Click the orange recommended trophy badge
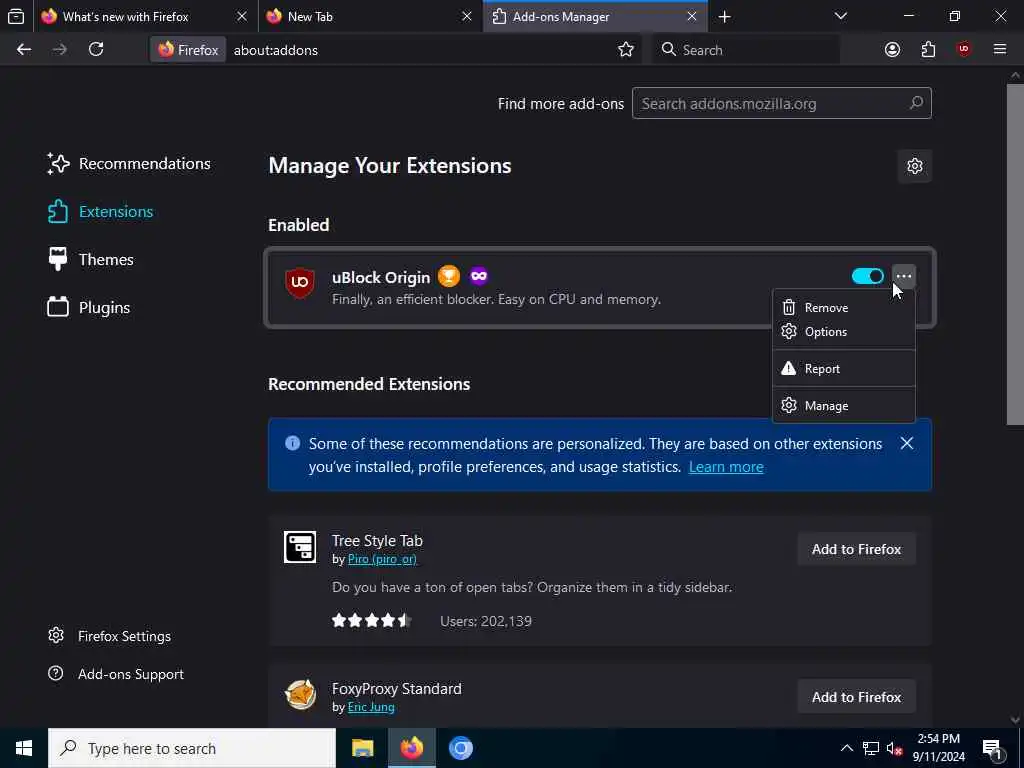 click(x=449, y=276)
